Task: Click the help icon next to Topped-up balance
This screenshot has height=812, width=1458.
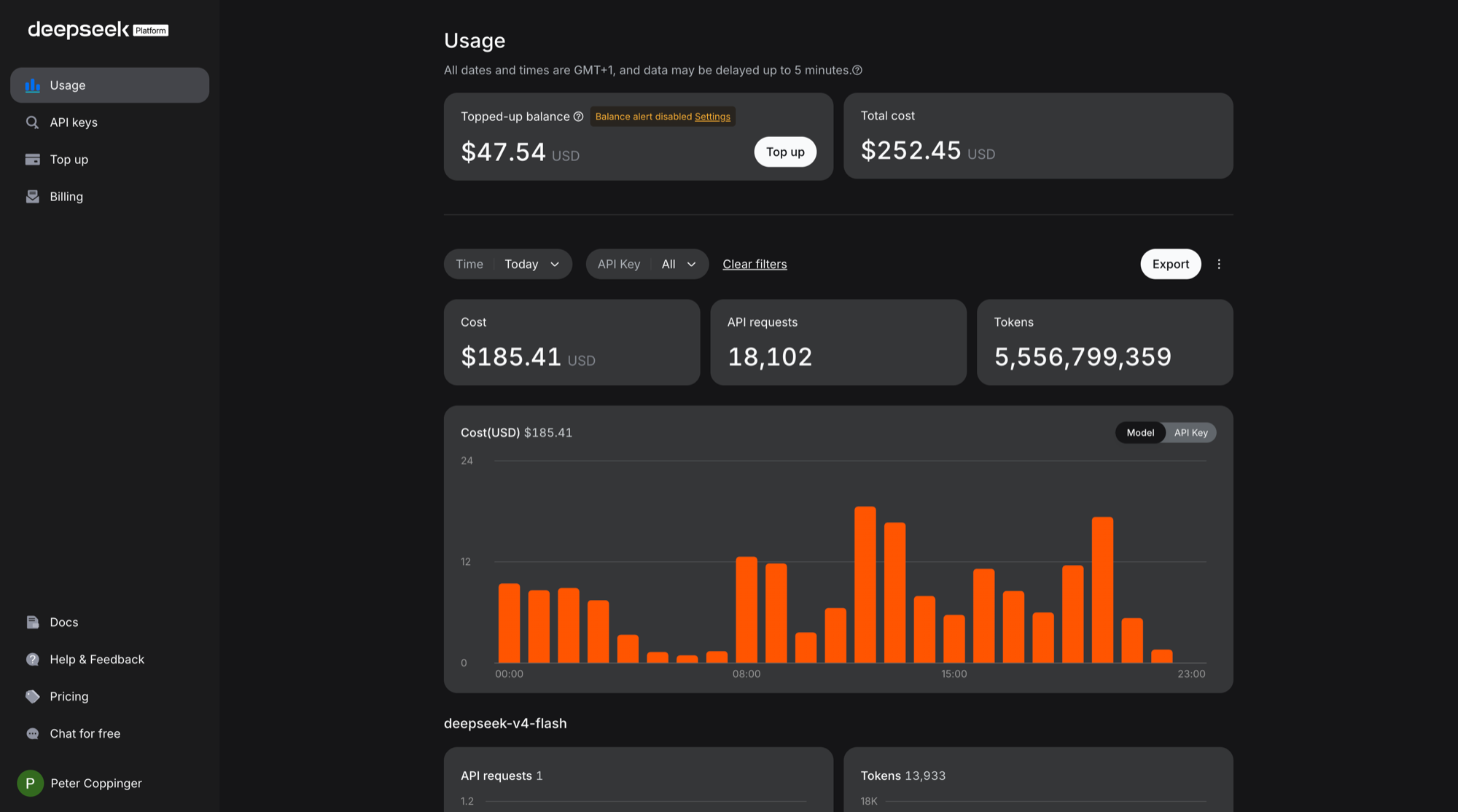Action: [578, 117]
